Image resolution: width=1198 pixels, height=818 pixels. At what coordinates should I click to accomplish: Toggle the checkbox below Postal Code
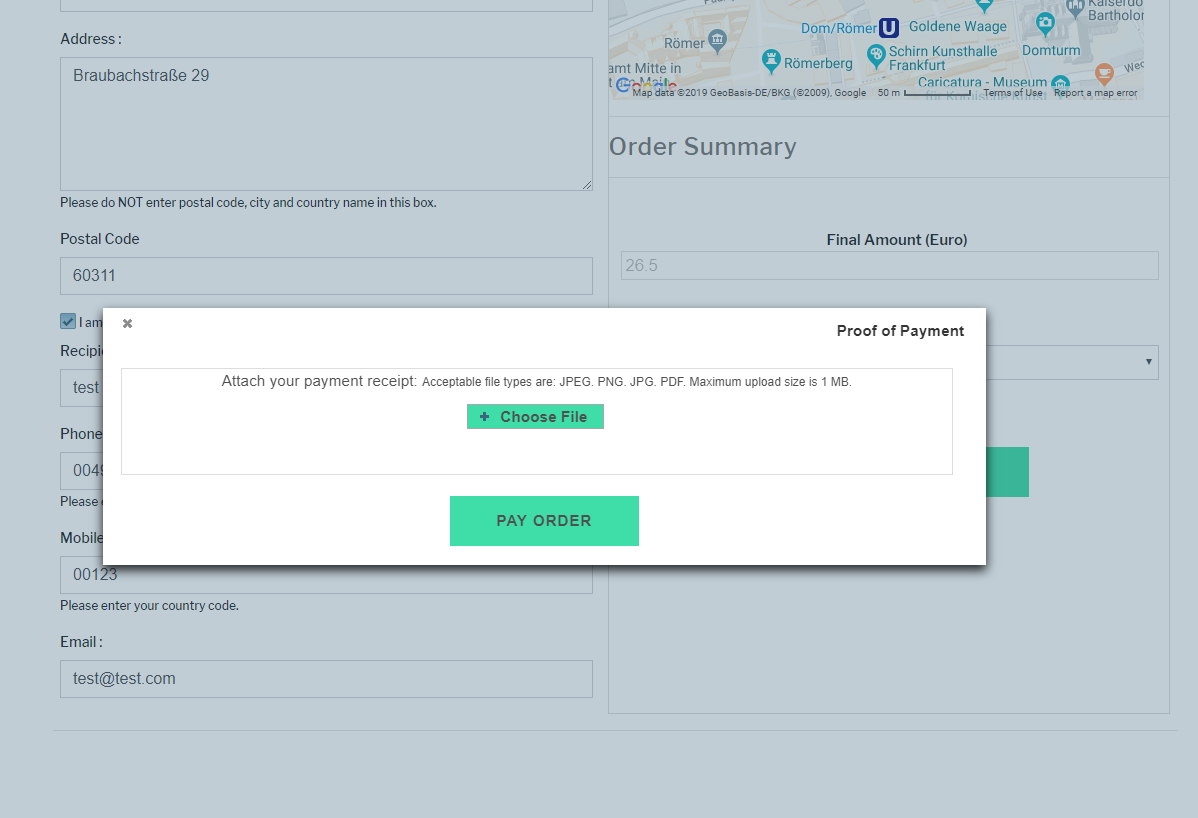tap(68, 322)
